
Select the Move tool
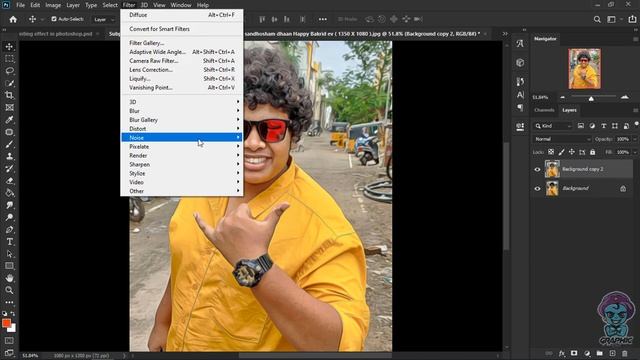(9, 47)
